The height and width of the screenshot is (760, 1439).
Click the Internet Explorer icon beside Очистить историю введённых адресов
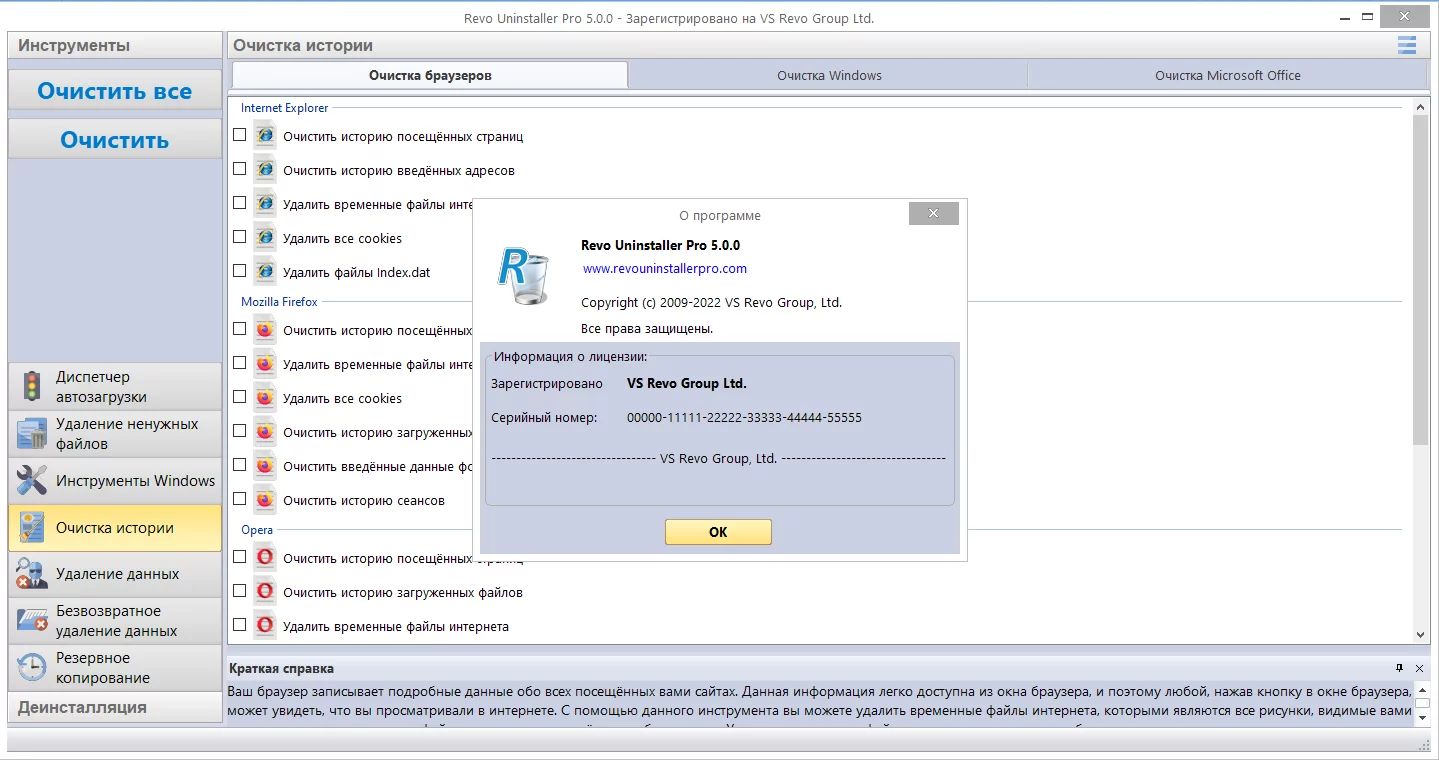point(264,169)
